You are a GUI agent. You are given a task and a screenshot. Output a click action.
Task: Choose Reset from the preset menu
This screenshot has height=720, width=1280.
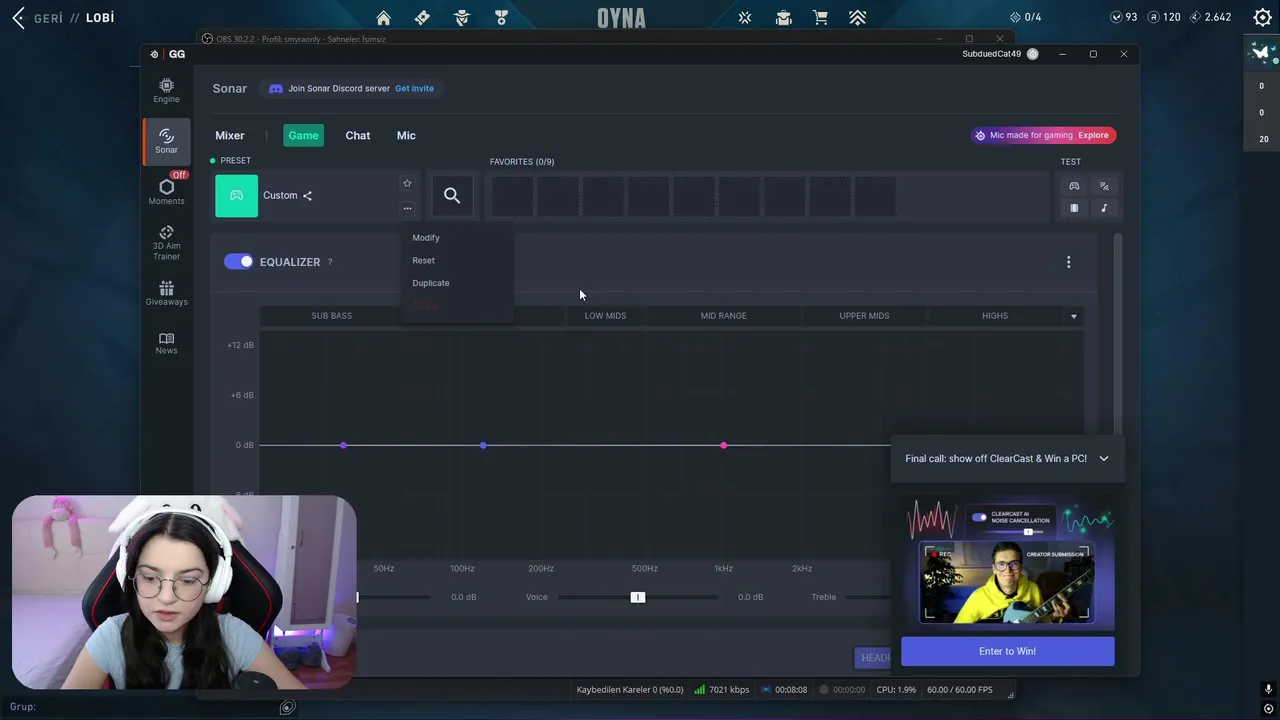pos(424,260)
